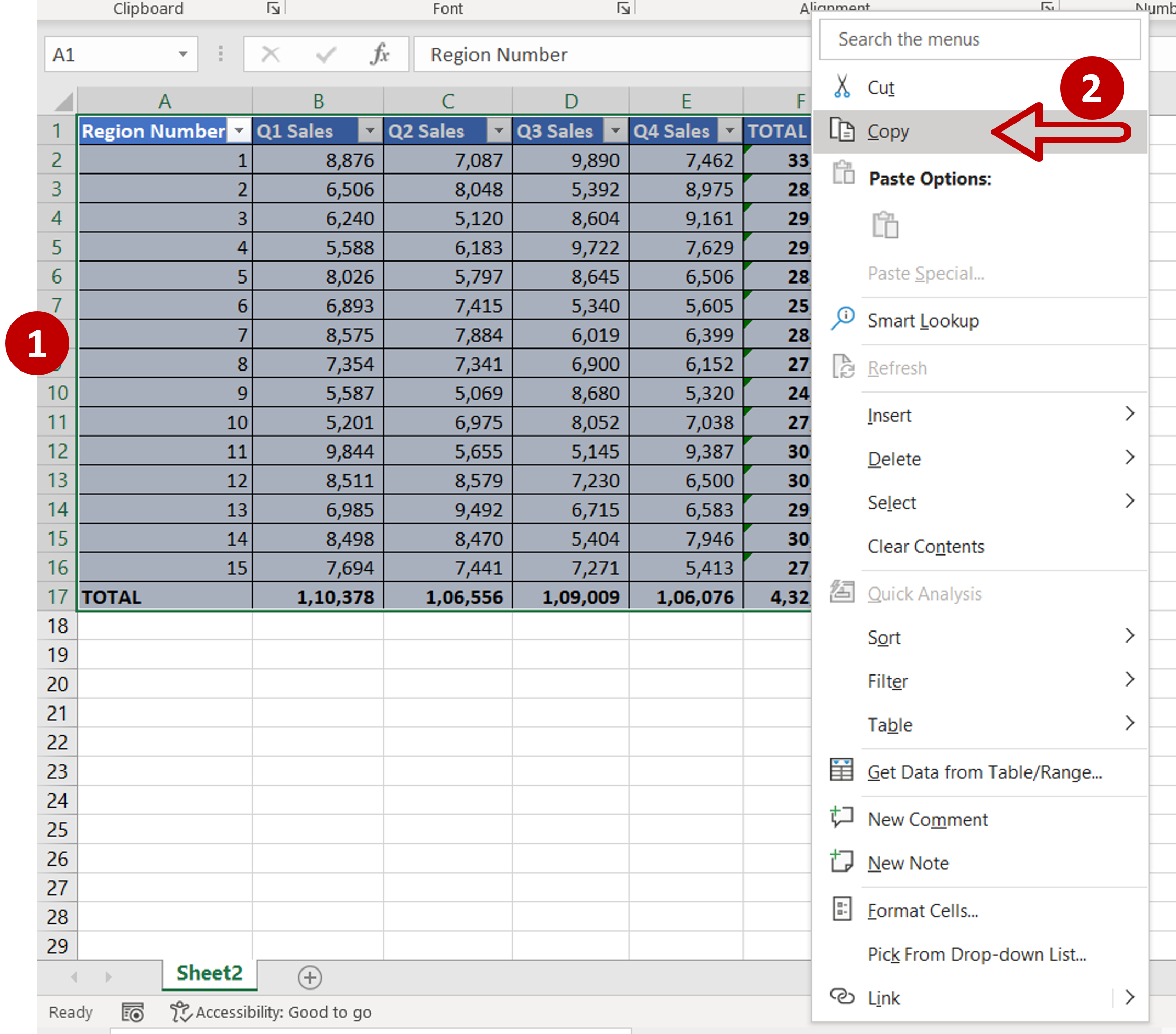Click the Accessibility checker icon in status bar
This screenshot has width=1176, height=1034.
click(x=181, y=1012)
